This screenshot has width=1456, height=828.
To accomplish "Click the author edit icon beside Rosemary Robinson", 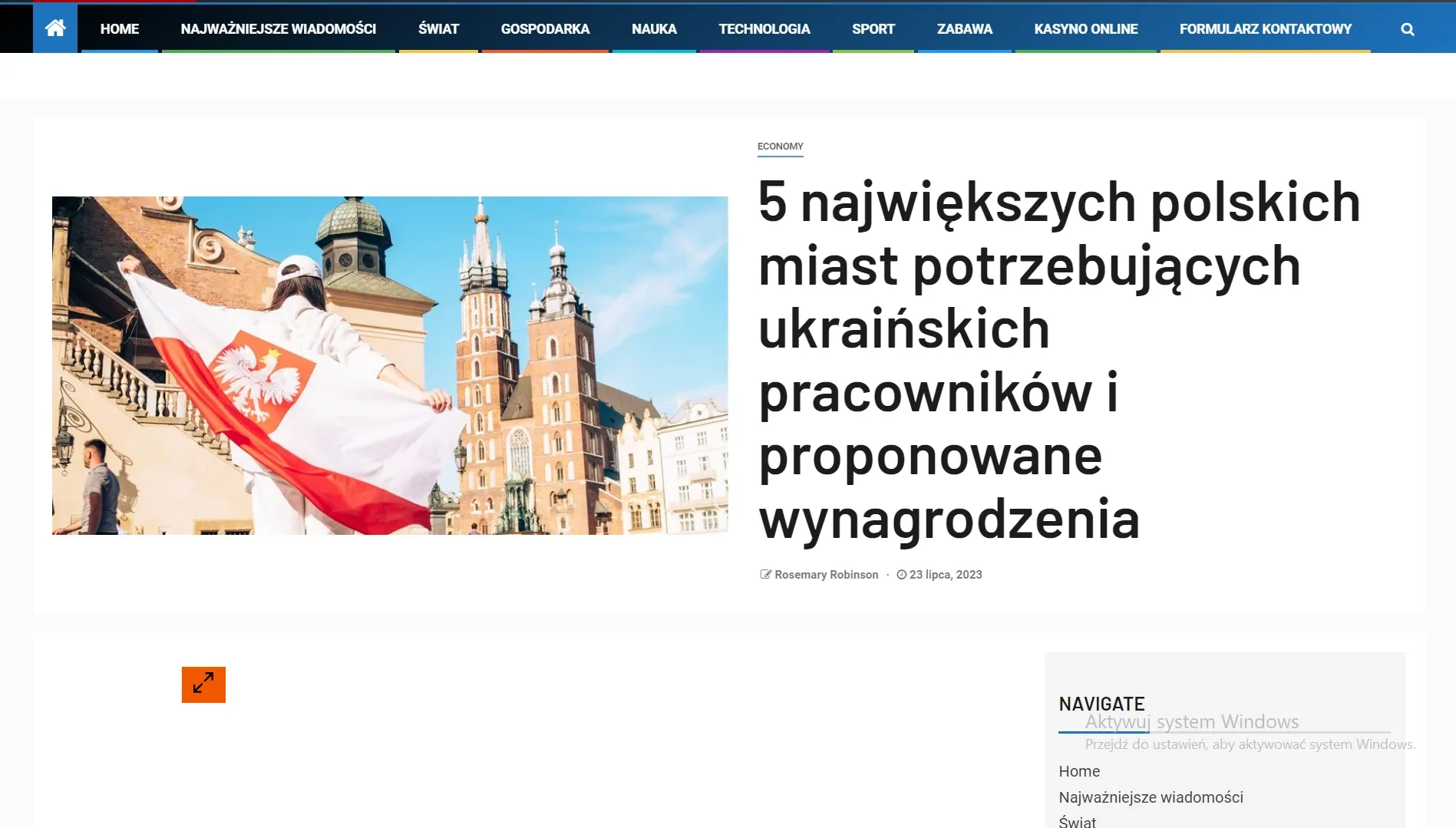I will pyautogui.click(x=765, y=574).
